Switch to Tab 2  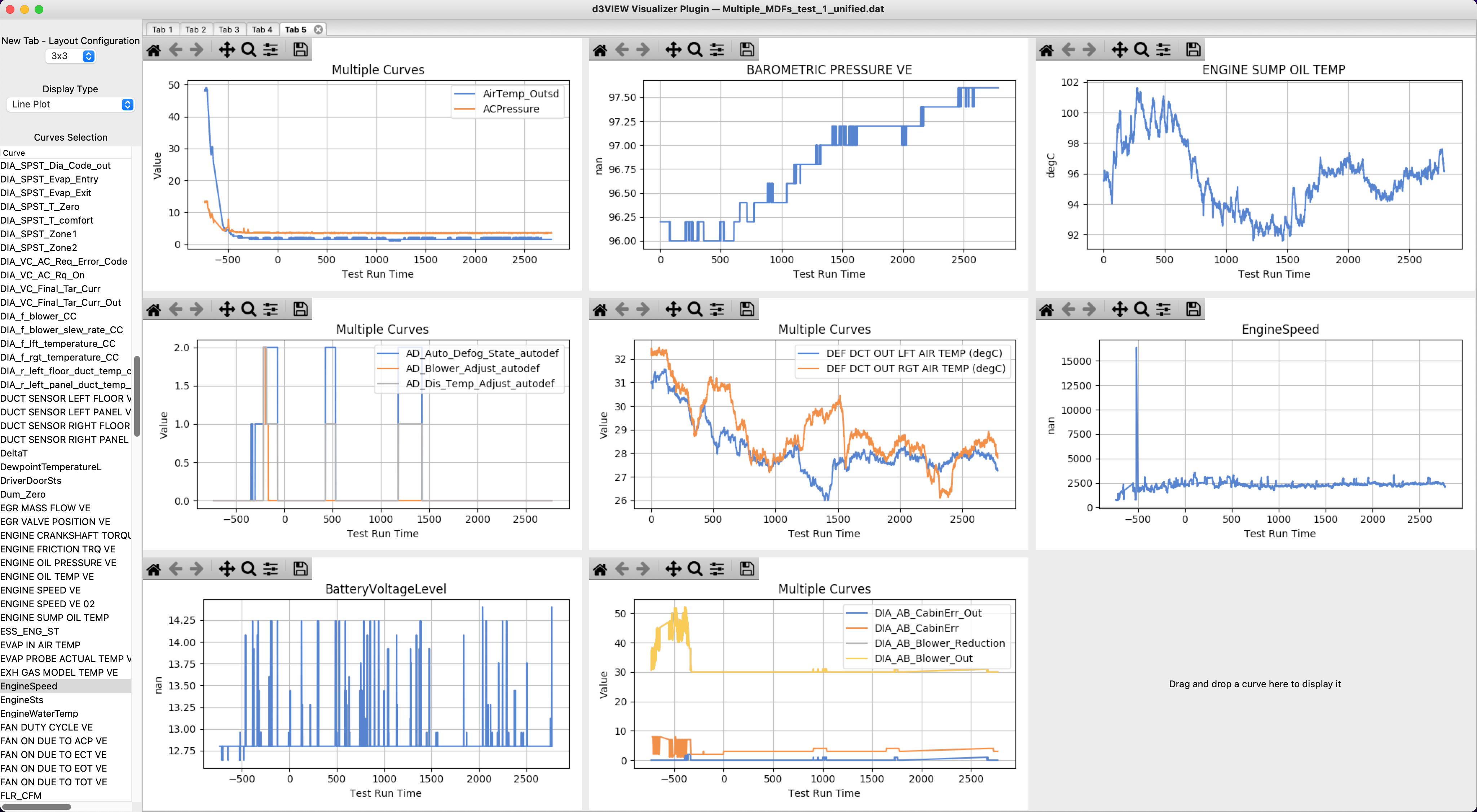pos(195,29)
